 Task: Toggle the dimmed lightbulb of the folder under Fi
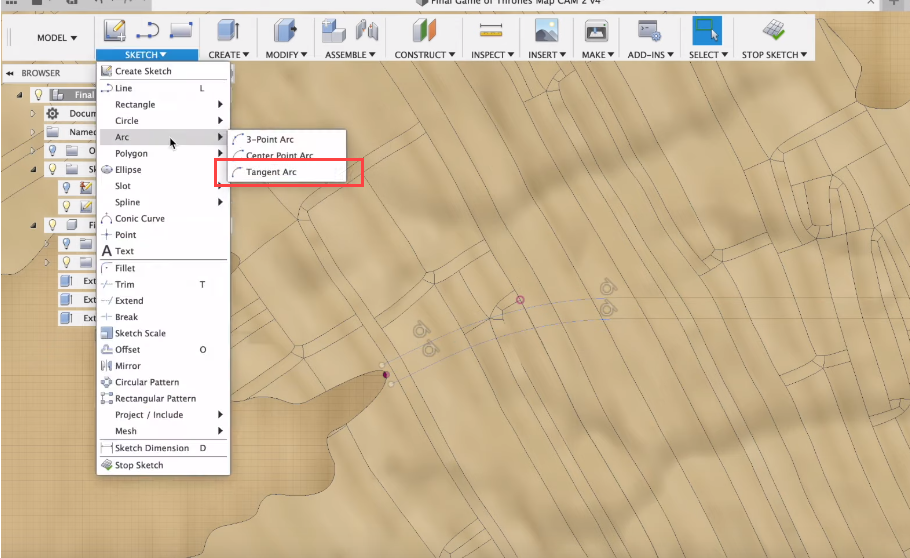(x=67, y=243)
